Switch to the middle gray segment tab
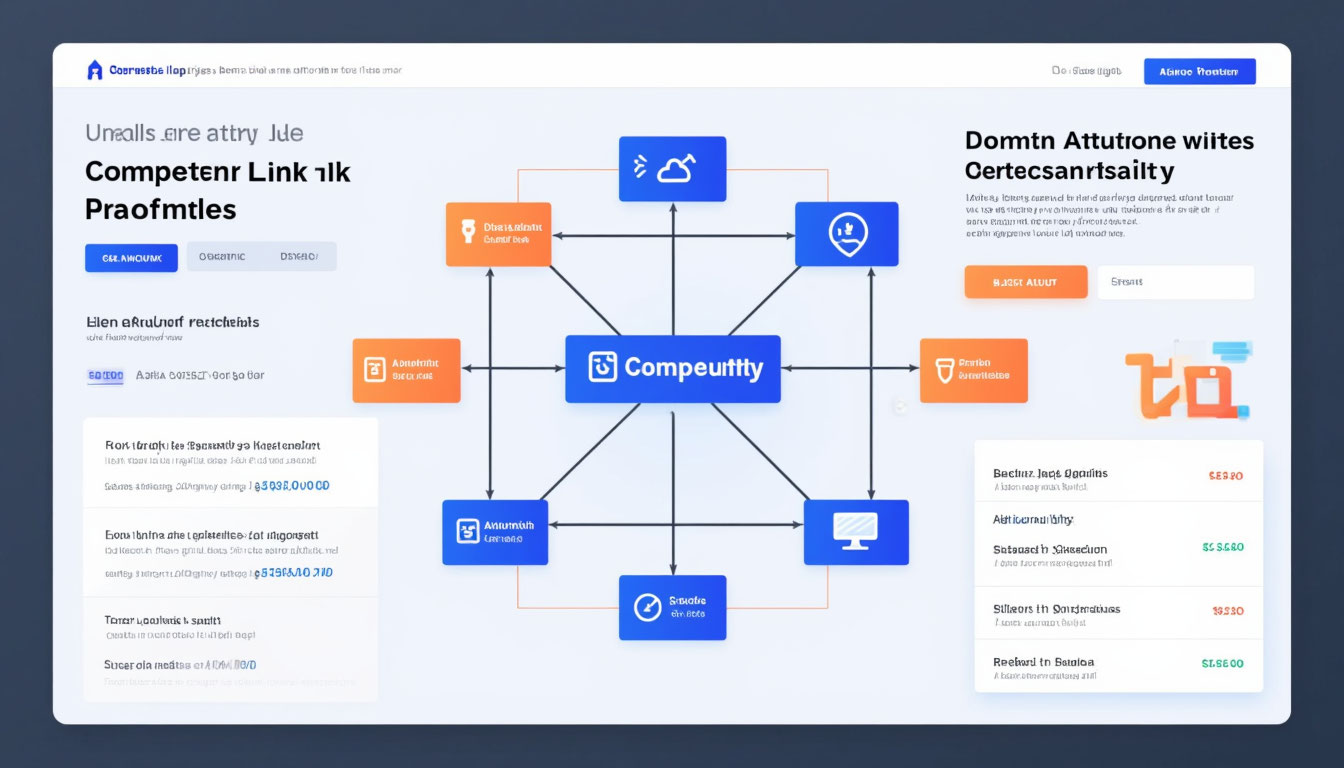This screenshot has width=1344, height=768. pos(222,257)
